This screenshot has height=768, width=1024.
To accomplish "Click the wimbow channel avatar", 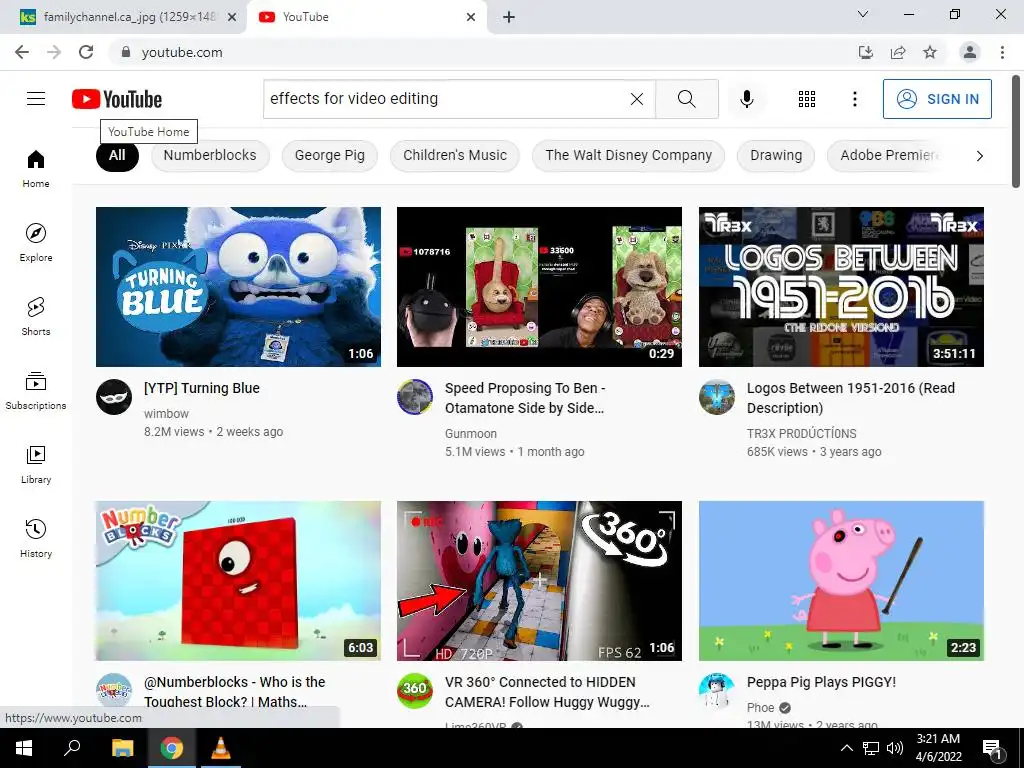I will (x=114, y=397).
